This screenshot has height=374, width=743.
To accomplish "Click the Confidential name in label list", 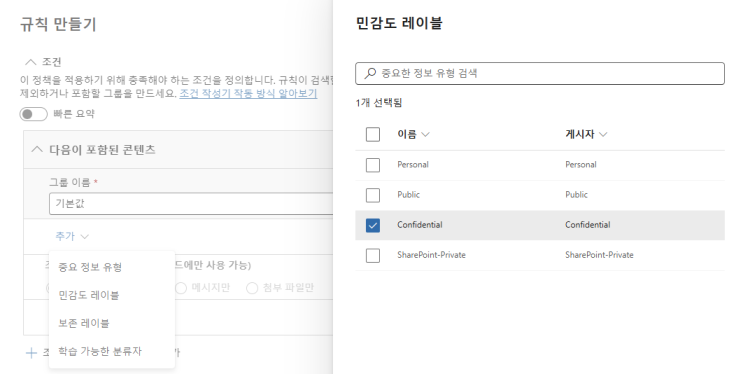I will pos(420,225).
